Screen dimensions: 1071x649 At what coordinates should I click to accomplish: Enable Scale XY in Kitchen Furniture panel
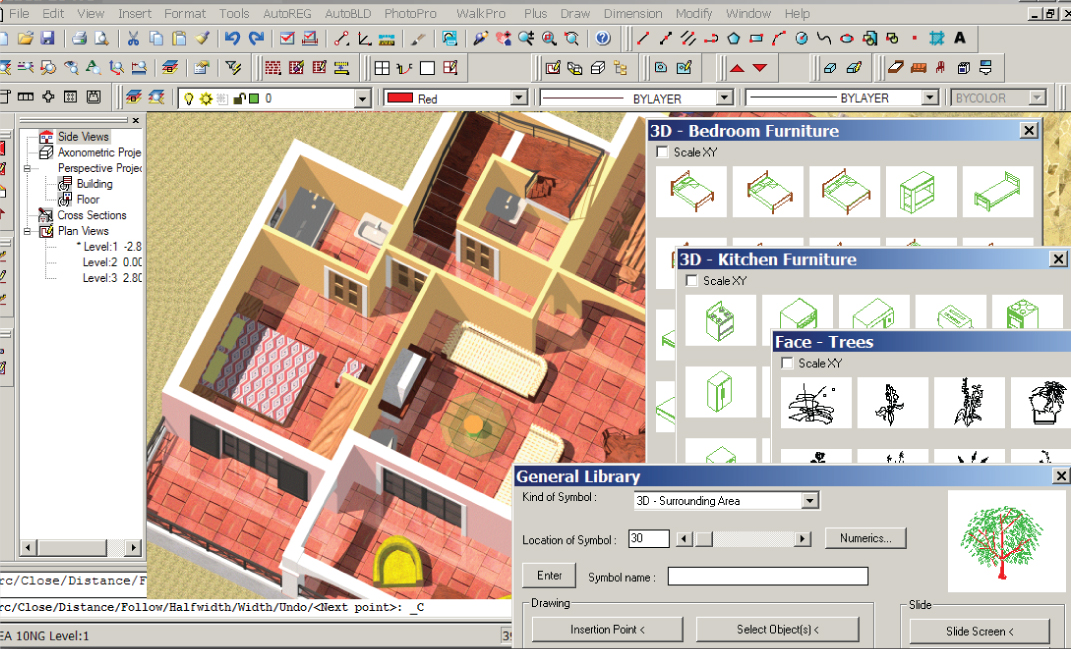(x=691, y=281)
